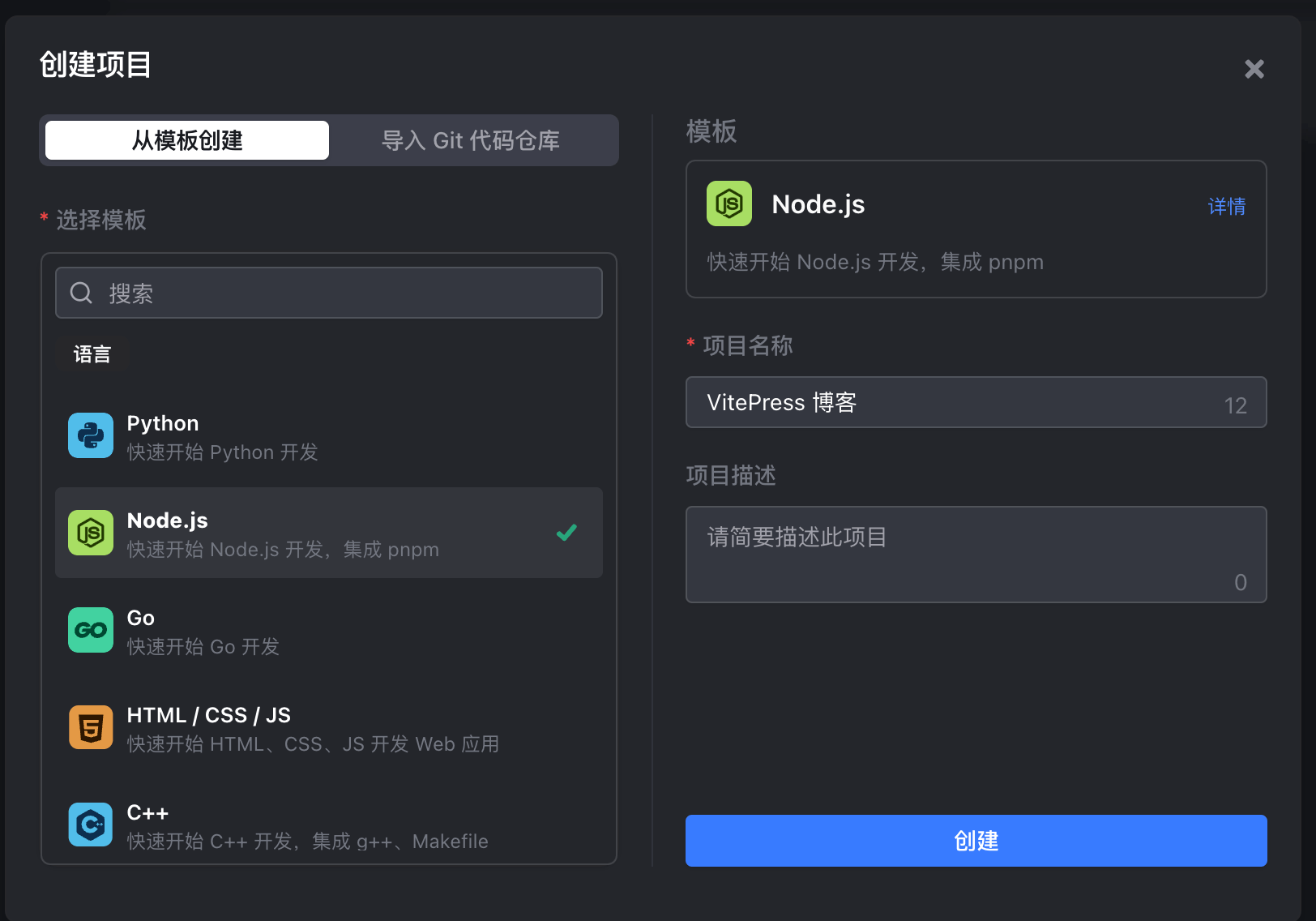The width and height of the screenshot is (1316, 921).
Task: Click the description character count 0
Action: pyautogui.click(x=1241, y=582)
